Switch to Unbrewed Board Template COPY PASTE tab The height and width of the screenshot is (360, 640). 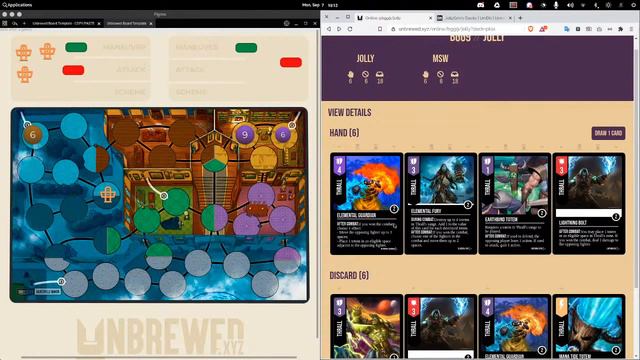click(x=63, y=23)
